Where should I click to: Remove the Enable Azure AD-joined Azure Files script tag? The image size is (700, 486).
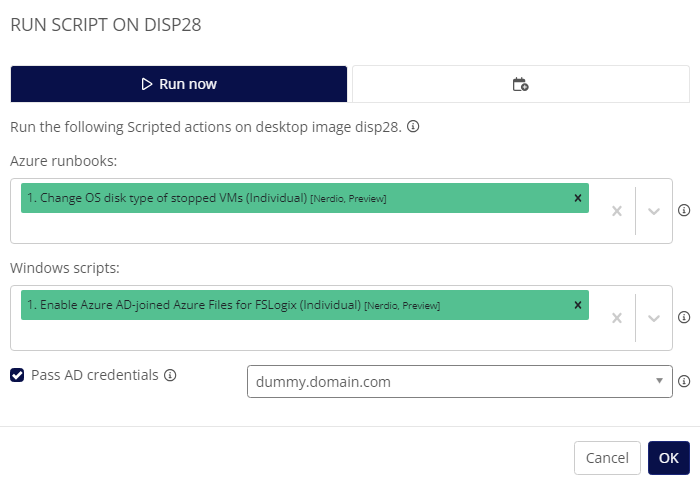578,305
